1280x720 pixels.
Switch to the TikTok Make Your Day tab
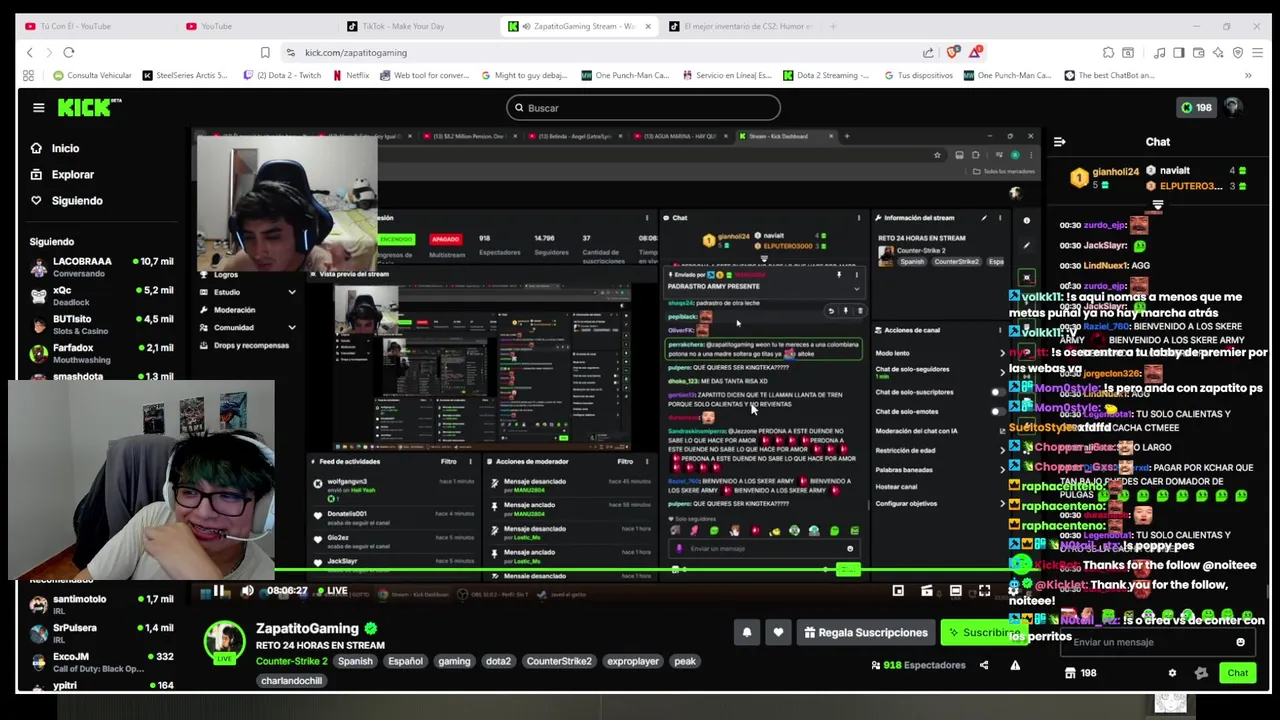click(x=417, y=26)
